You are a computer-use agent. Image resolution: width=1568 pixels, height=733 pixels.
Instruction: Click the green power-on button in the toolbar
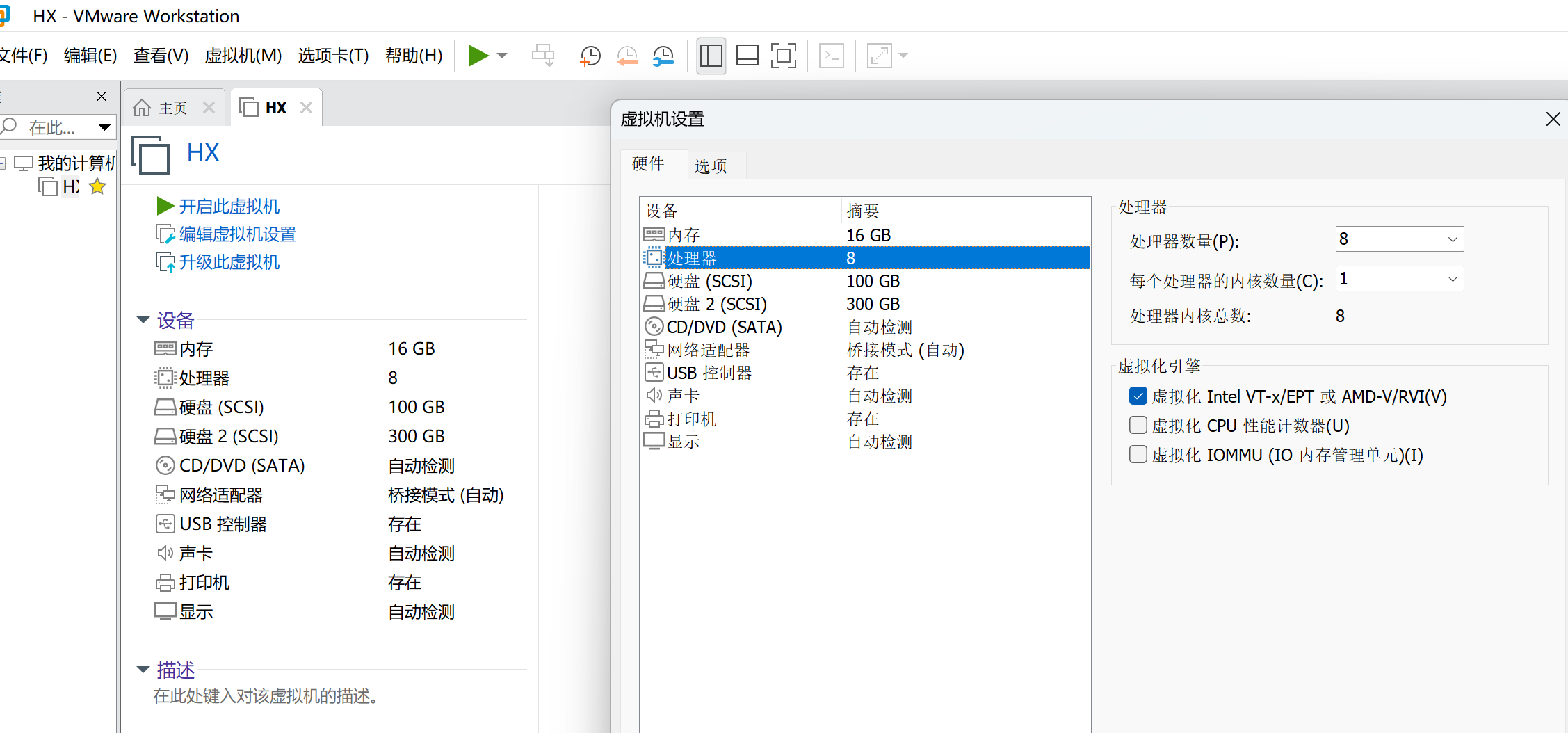(479, 55)
